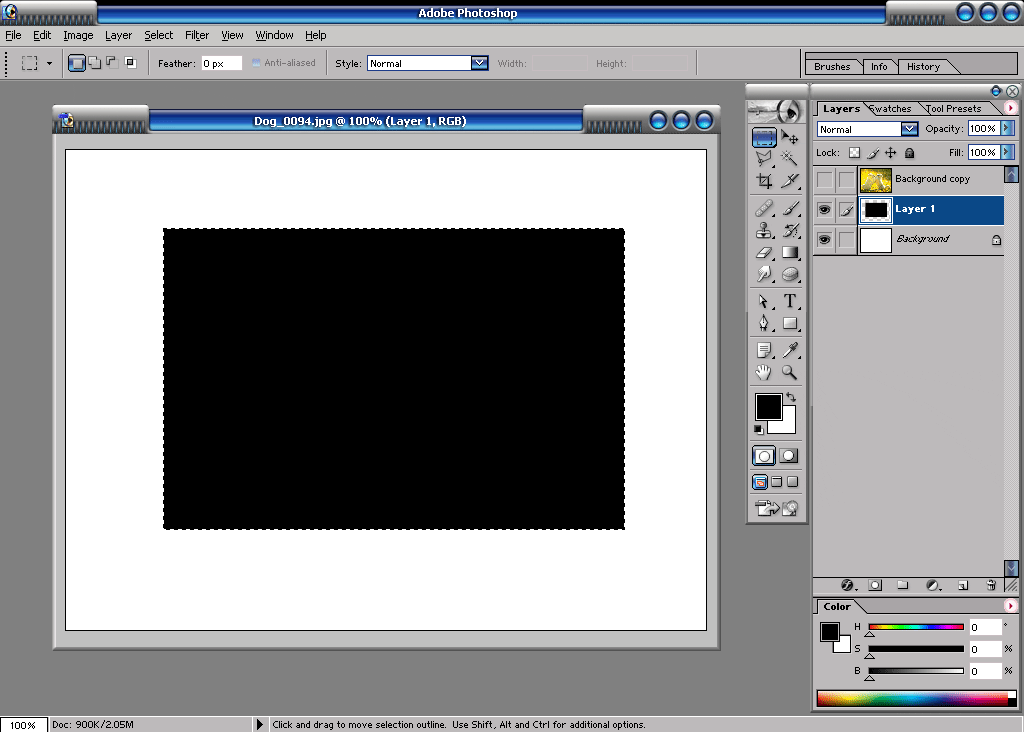Screen dimensions: 1024x732
Task: Select the Eyedropper tool
Action: point(790,351)
